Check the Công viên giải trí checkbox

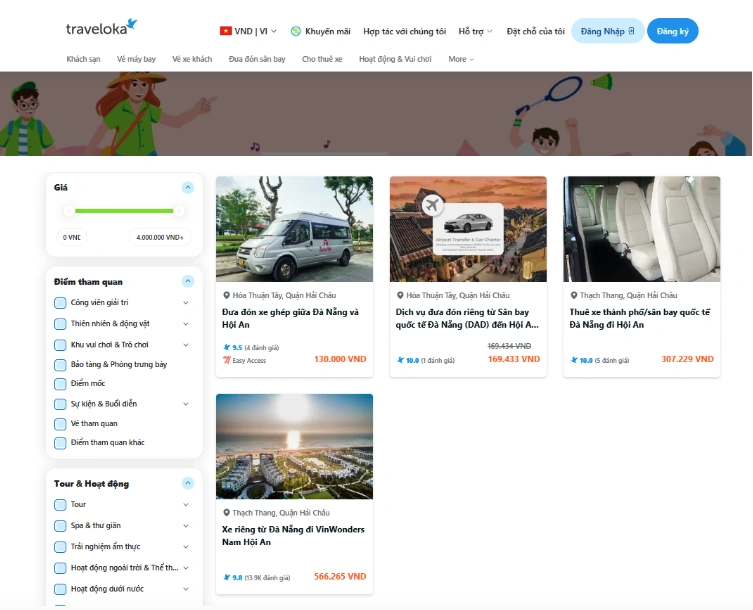point(61,303)
